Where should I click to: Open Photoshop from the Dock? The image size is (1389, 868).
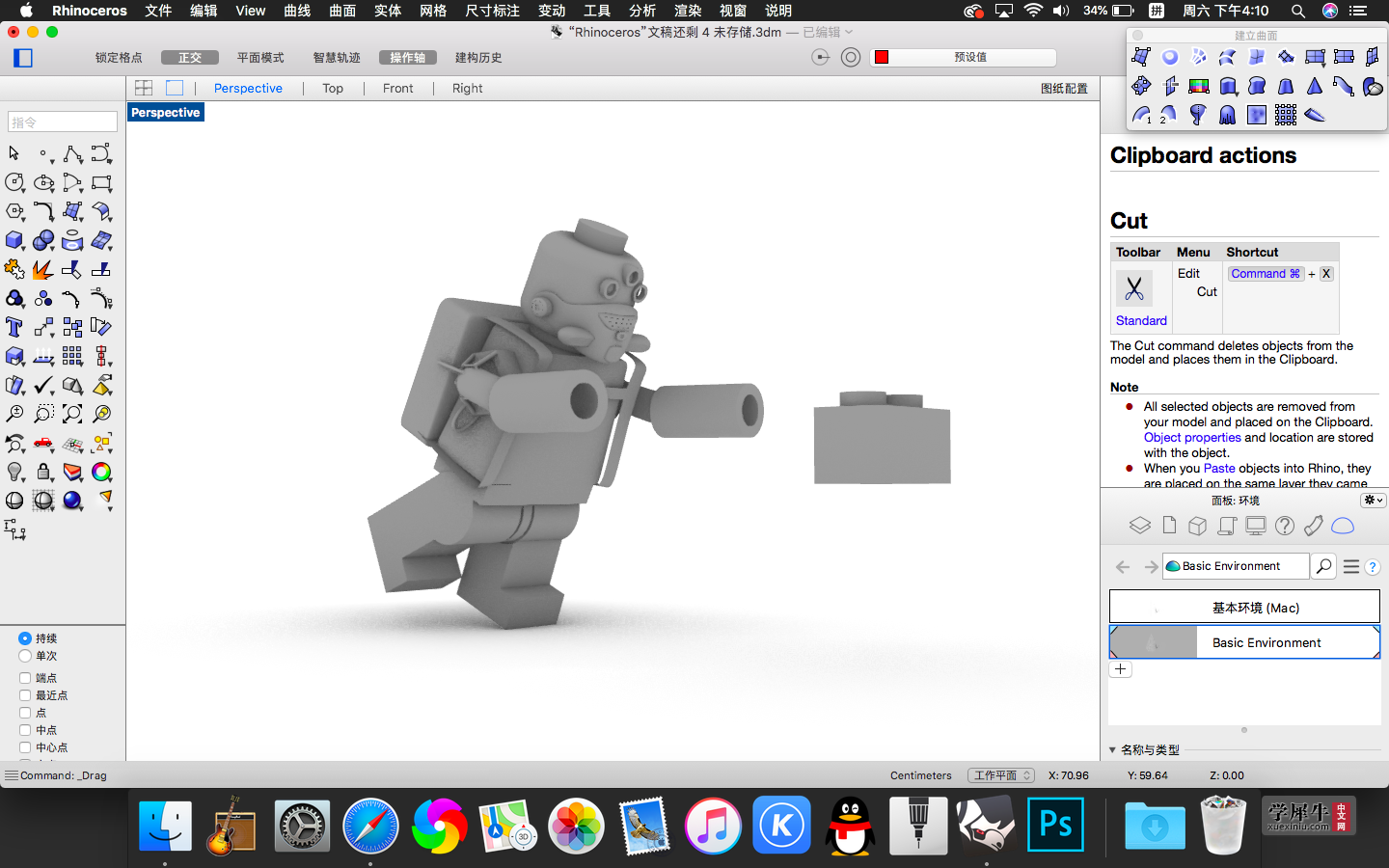(1055, 825)
